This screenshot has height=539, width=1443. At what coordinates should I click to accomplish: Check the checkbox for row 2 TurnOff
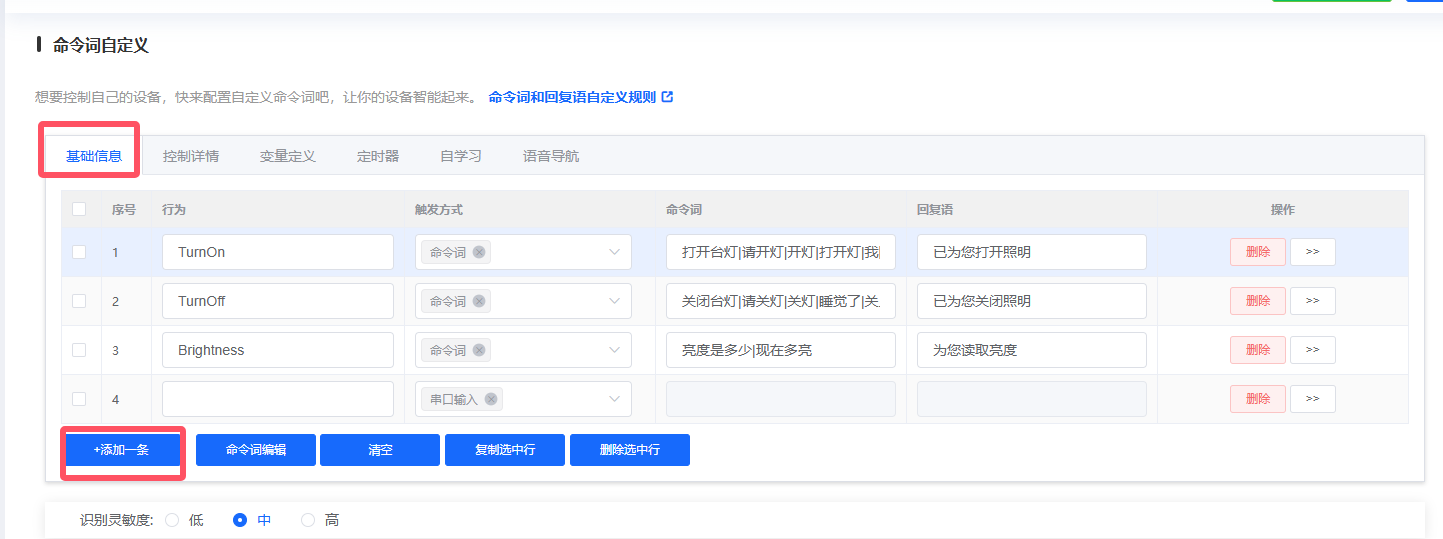[79, 301]
